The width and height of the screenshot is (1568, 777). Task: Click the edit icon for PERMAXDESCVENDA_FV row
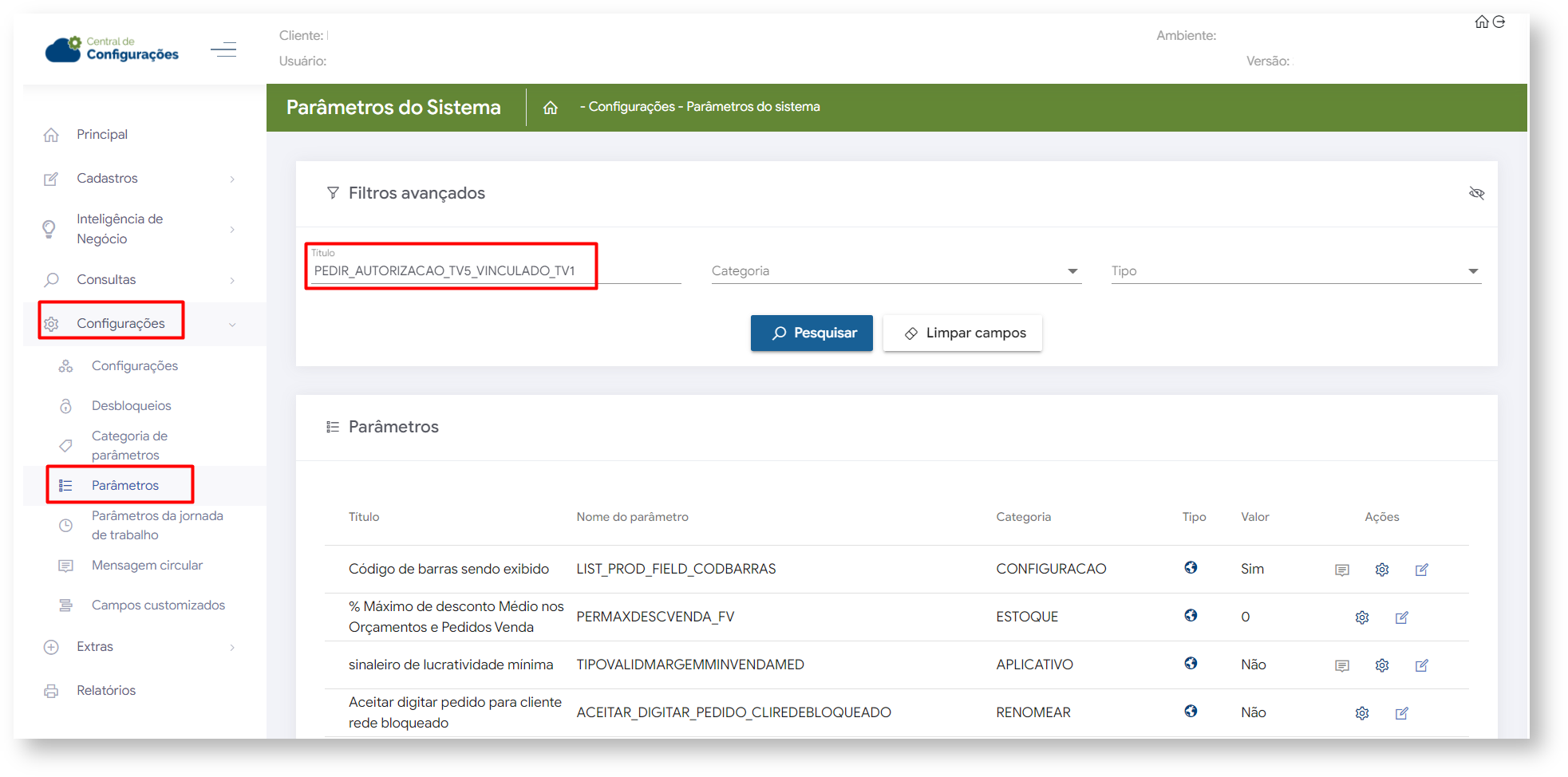1402,617
